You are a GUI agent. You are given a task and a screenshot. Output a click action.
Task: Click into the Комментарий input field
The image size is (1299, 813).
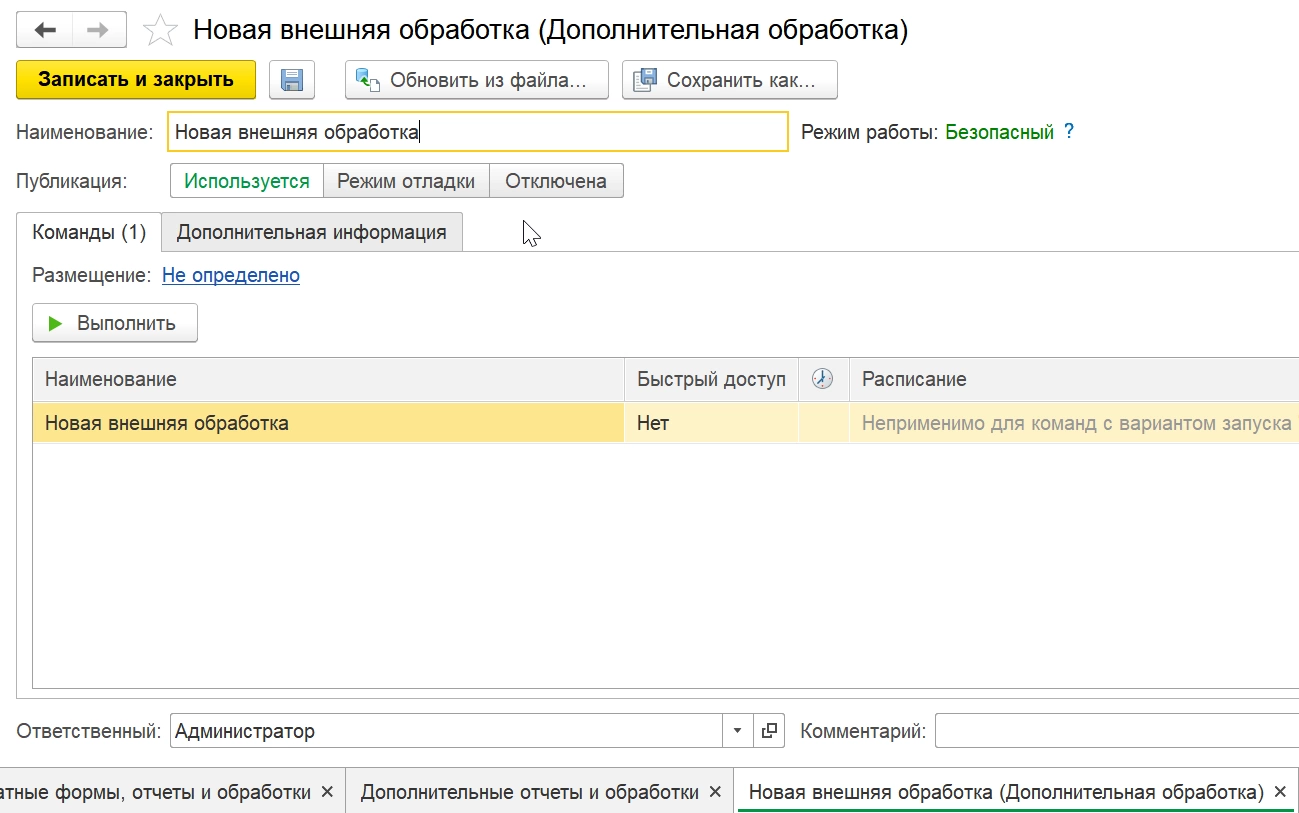click(1115, 731)
